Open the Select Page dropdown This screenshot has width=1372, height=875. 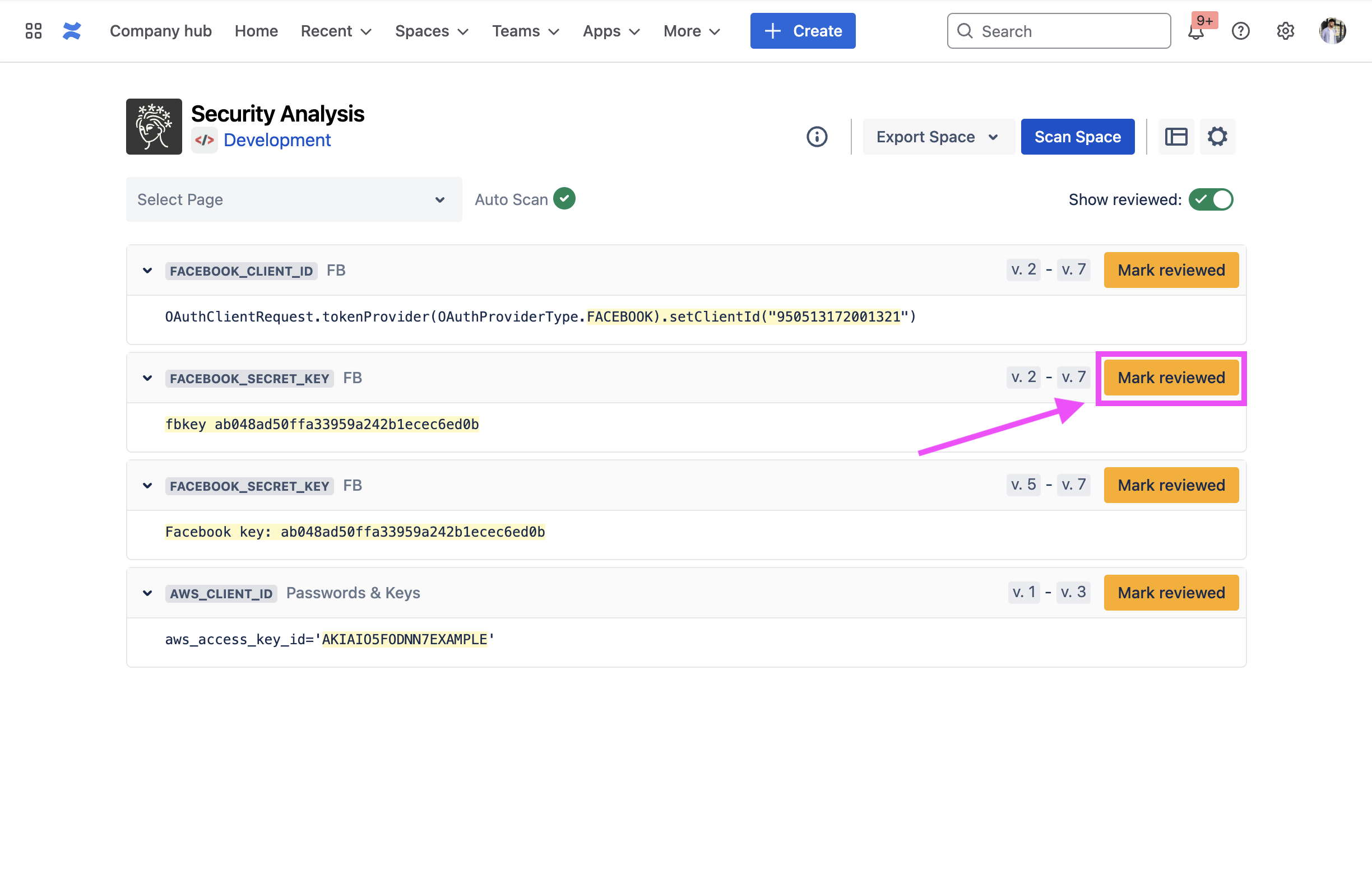click(x=294, y=199)
